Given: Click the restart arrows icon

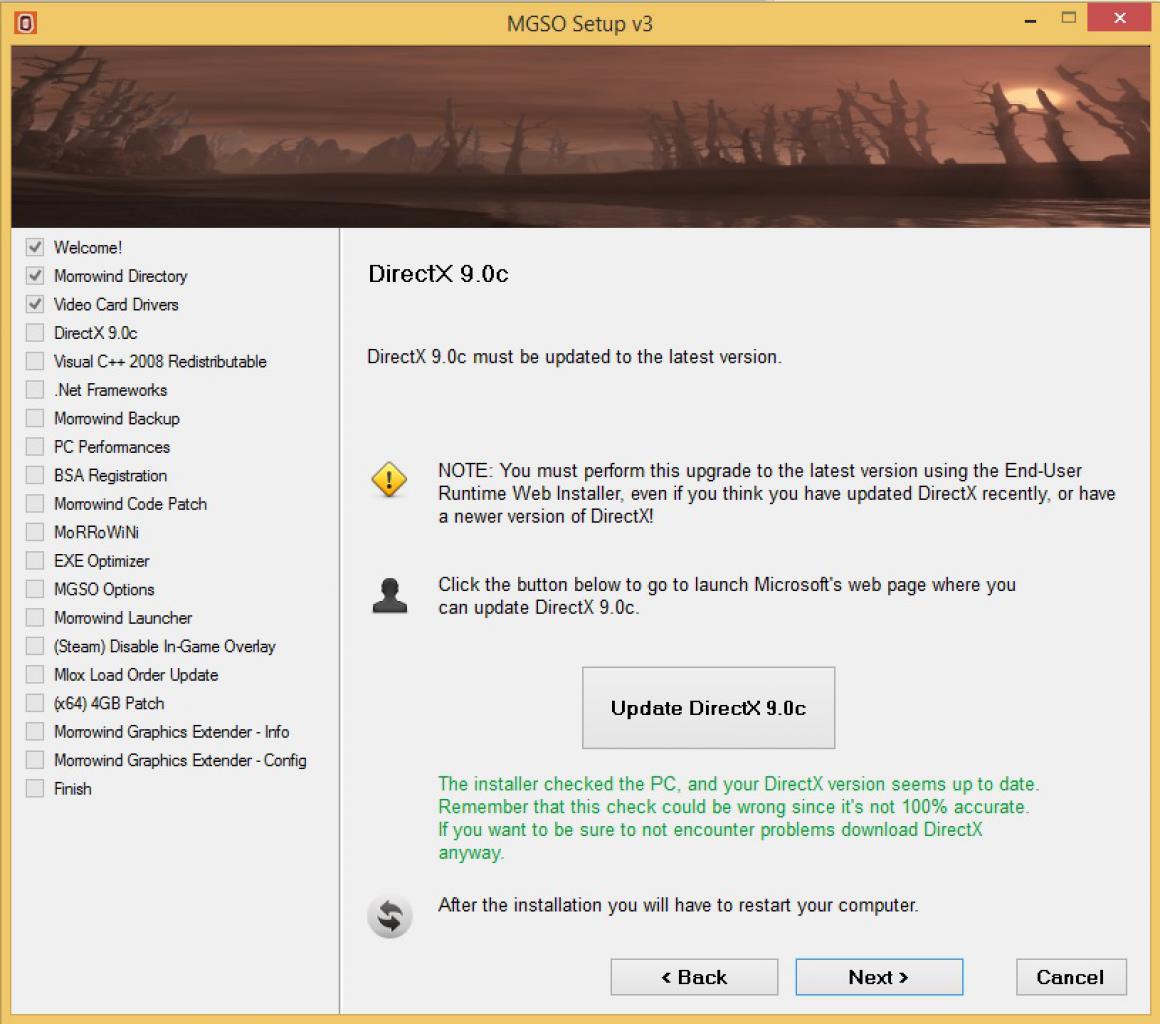Looking at the screenshot, I should (x=390, y=917).
